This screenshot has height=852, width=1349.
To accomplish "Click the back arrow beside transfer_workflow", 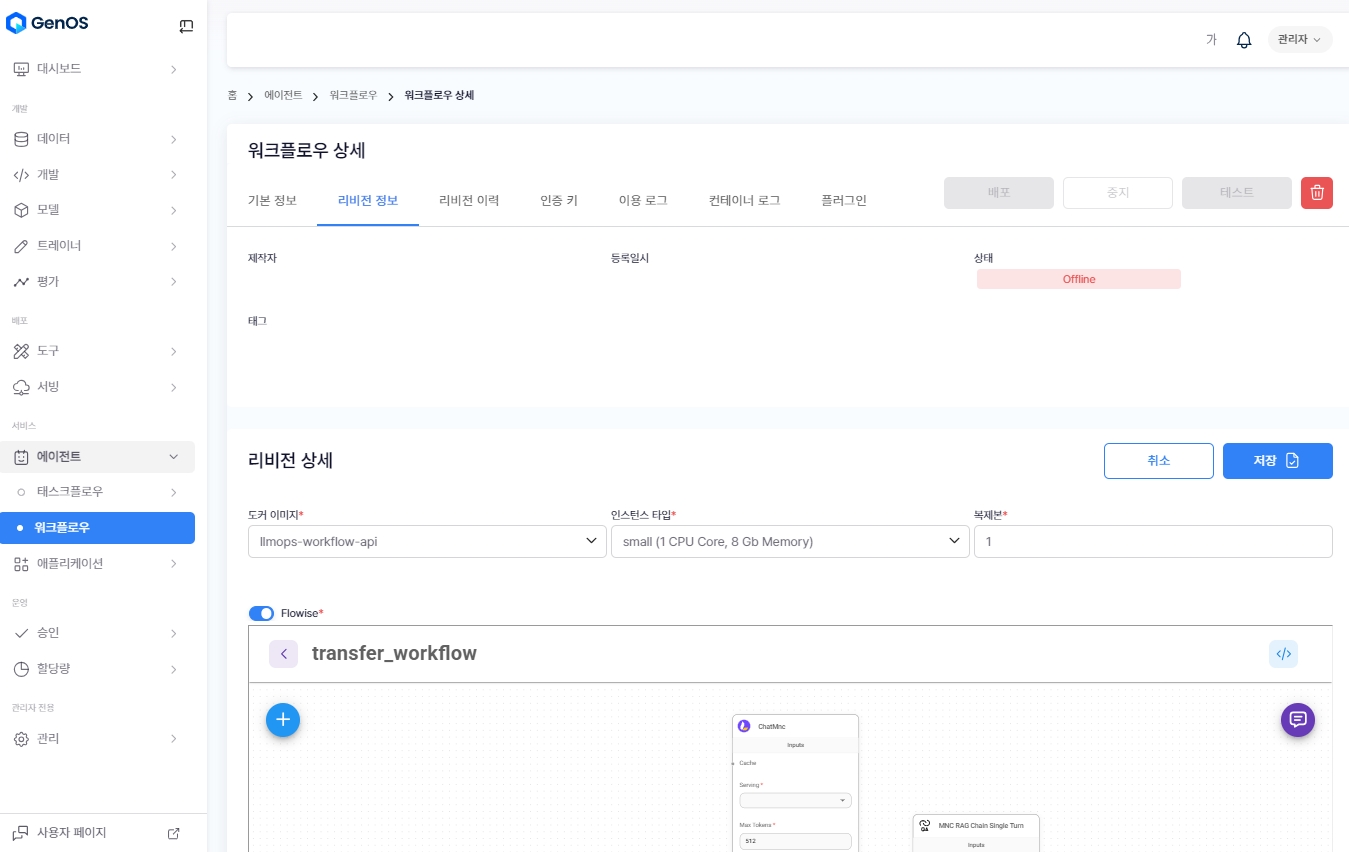I will [283, 654].
